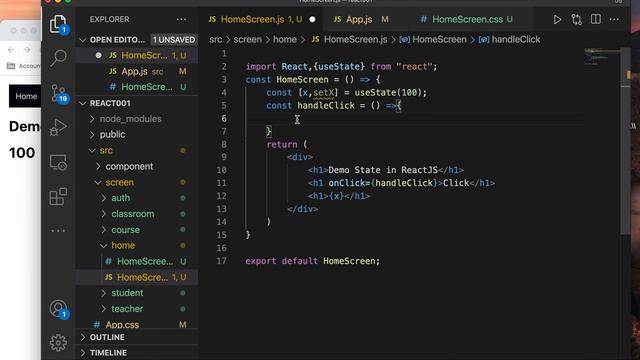Click breadcrumb symbol 'HomeScreen'

[x=433, y=40]
